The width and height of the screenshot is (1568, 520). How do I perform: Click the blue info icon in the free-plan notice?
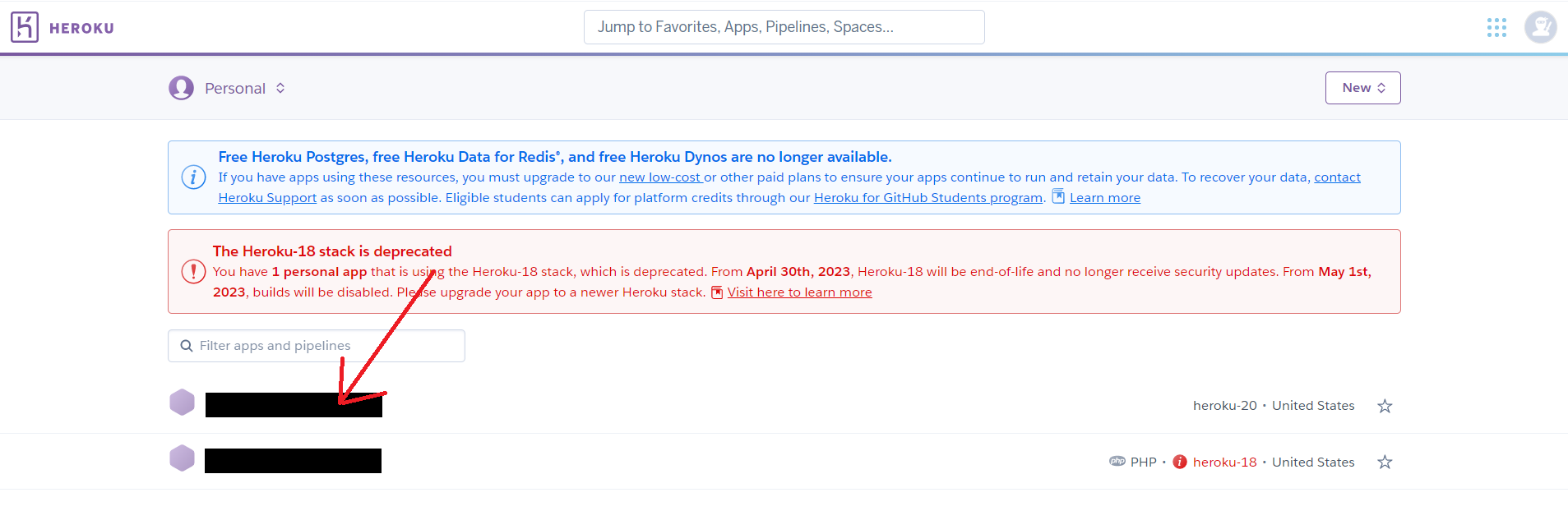(x=193, y=177)
